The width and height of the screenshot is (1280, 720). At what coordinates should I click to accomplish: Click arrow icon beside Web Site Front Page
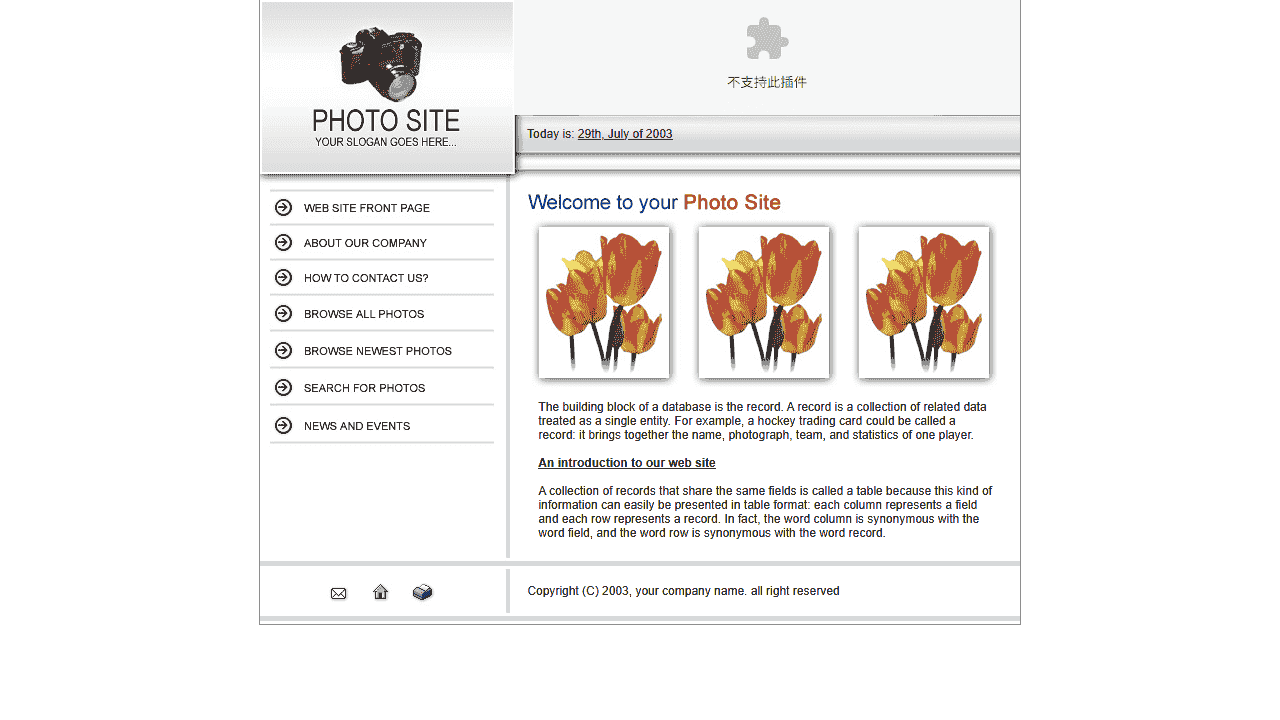[284, 208]
